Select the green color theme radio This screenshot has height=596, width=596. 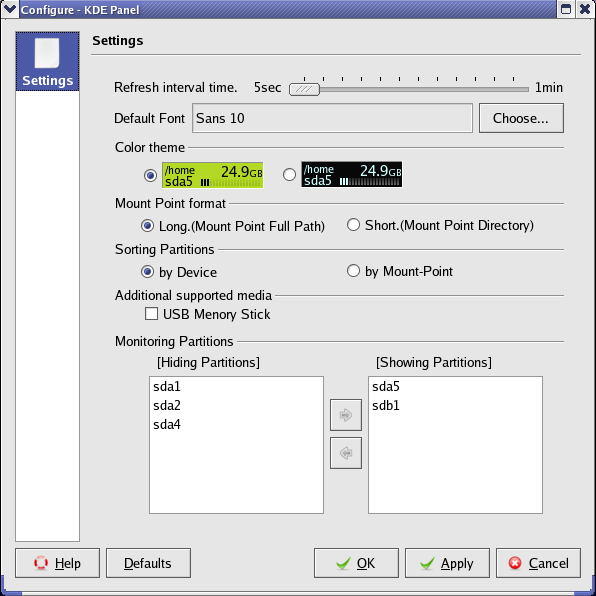tap(150, 175)
